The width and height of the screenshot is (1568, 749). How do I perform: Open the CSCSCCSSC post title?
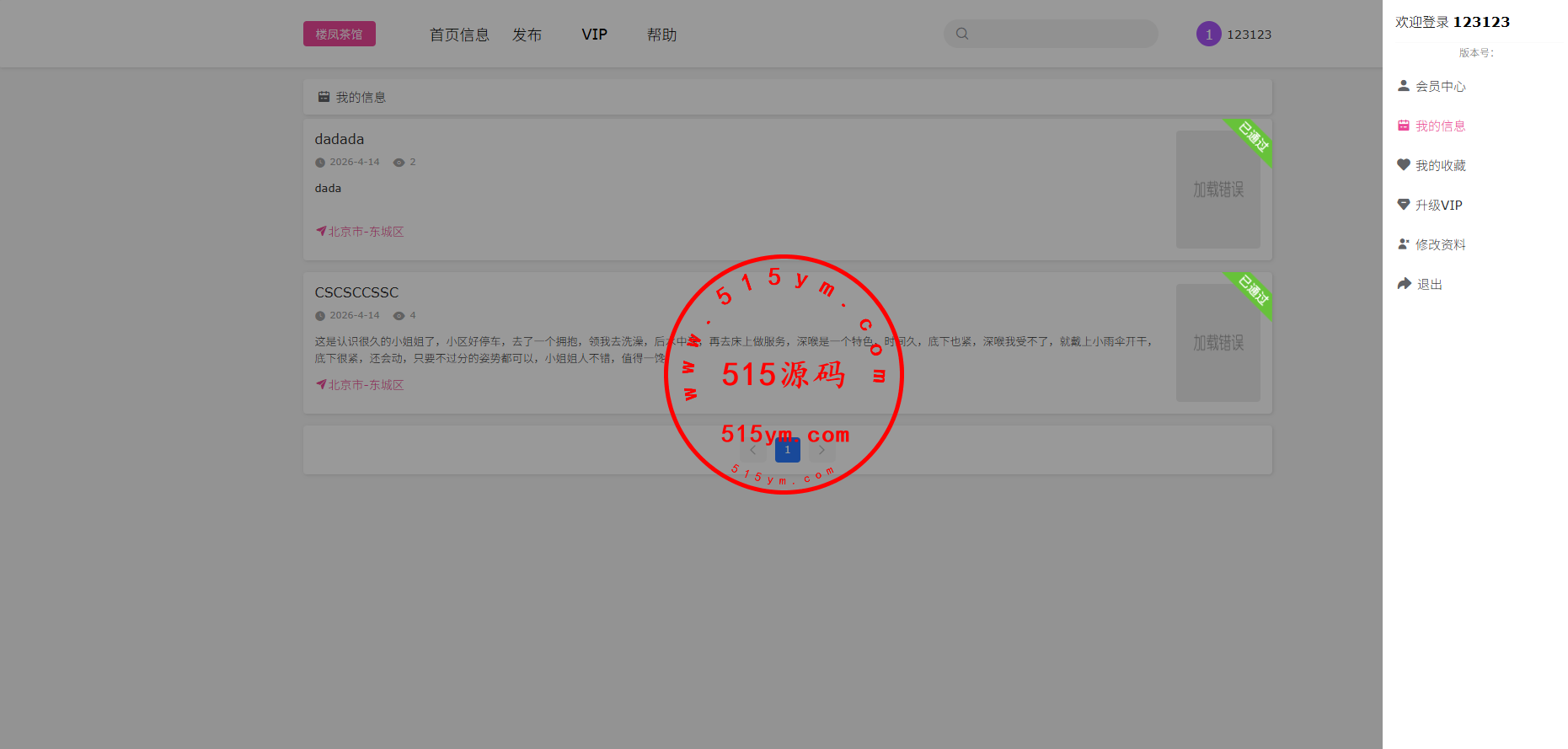[356, 292]
